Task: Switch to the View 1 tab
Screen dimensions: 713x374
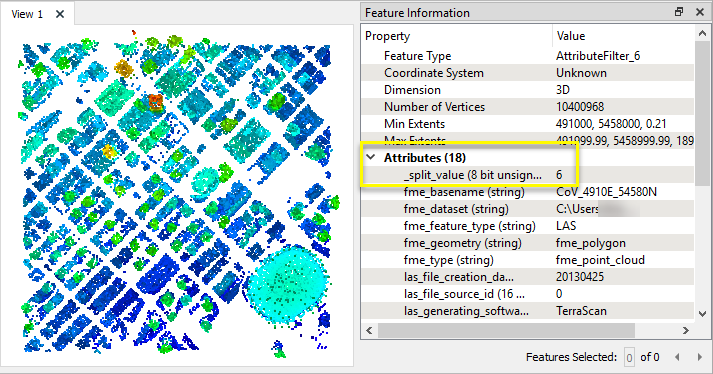Action: click(27, 14)
